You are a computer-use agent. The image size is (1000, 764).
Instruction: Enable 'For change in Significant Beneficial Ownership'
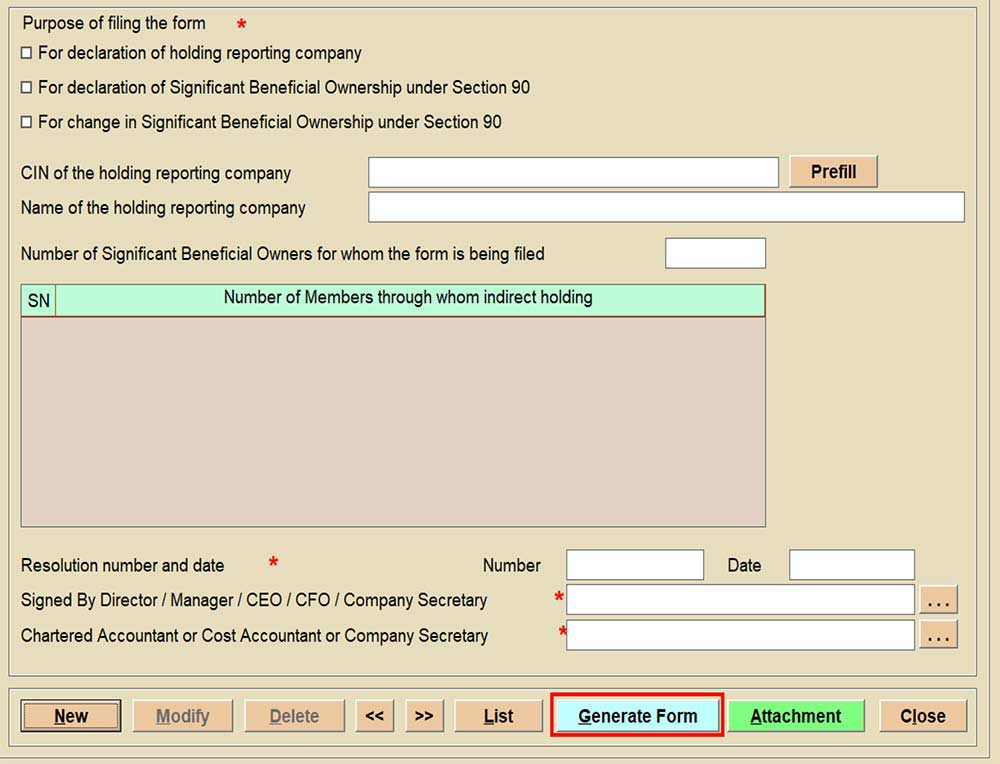pos(27,123)
